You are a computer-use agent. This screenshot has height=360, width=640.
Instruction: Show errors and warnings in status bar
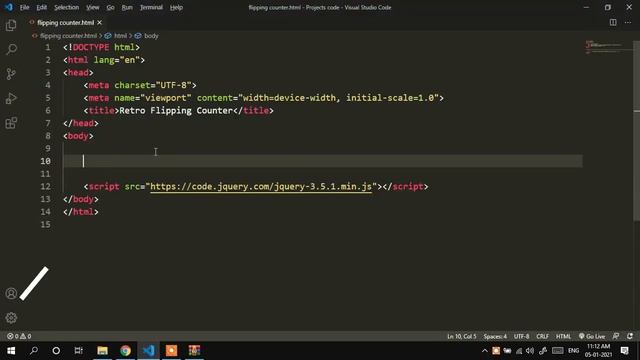tap(19, 336)
